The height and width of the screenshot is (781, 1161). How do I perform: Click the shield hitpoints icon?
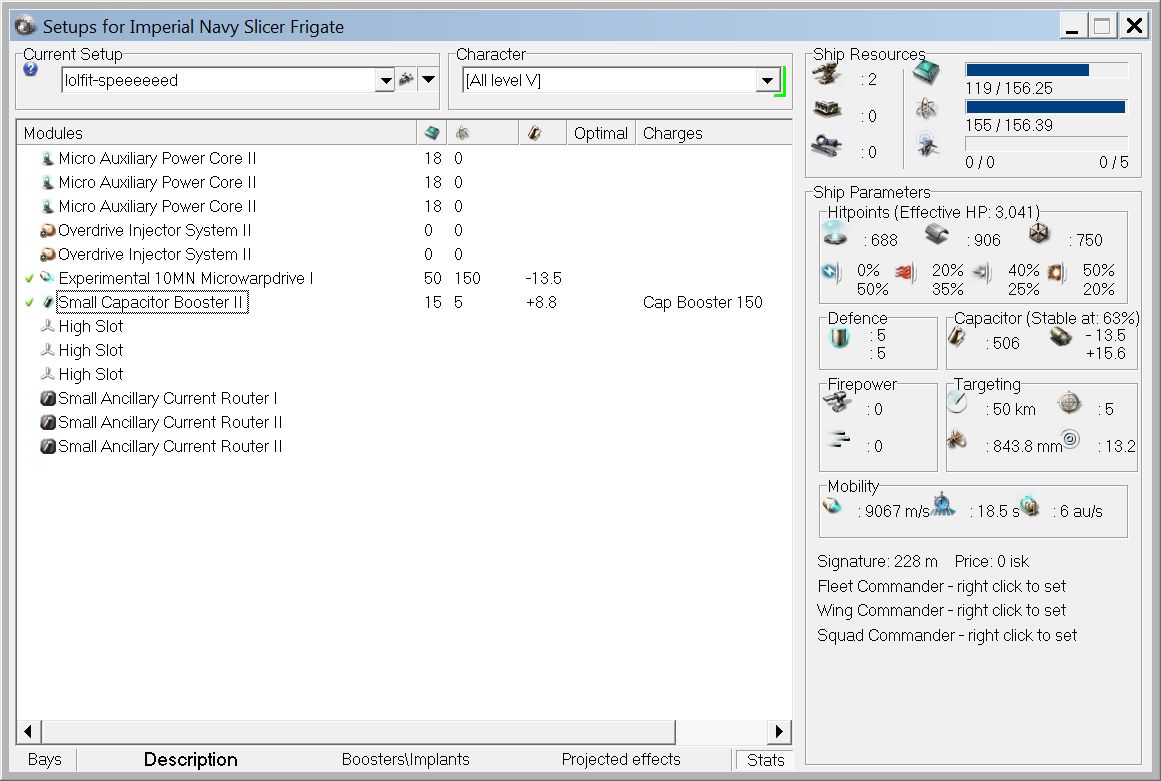[835, 234]
